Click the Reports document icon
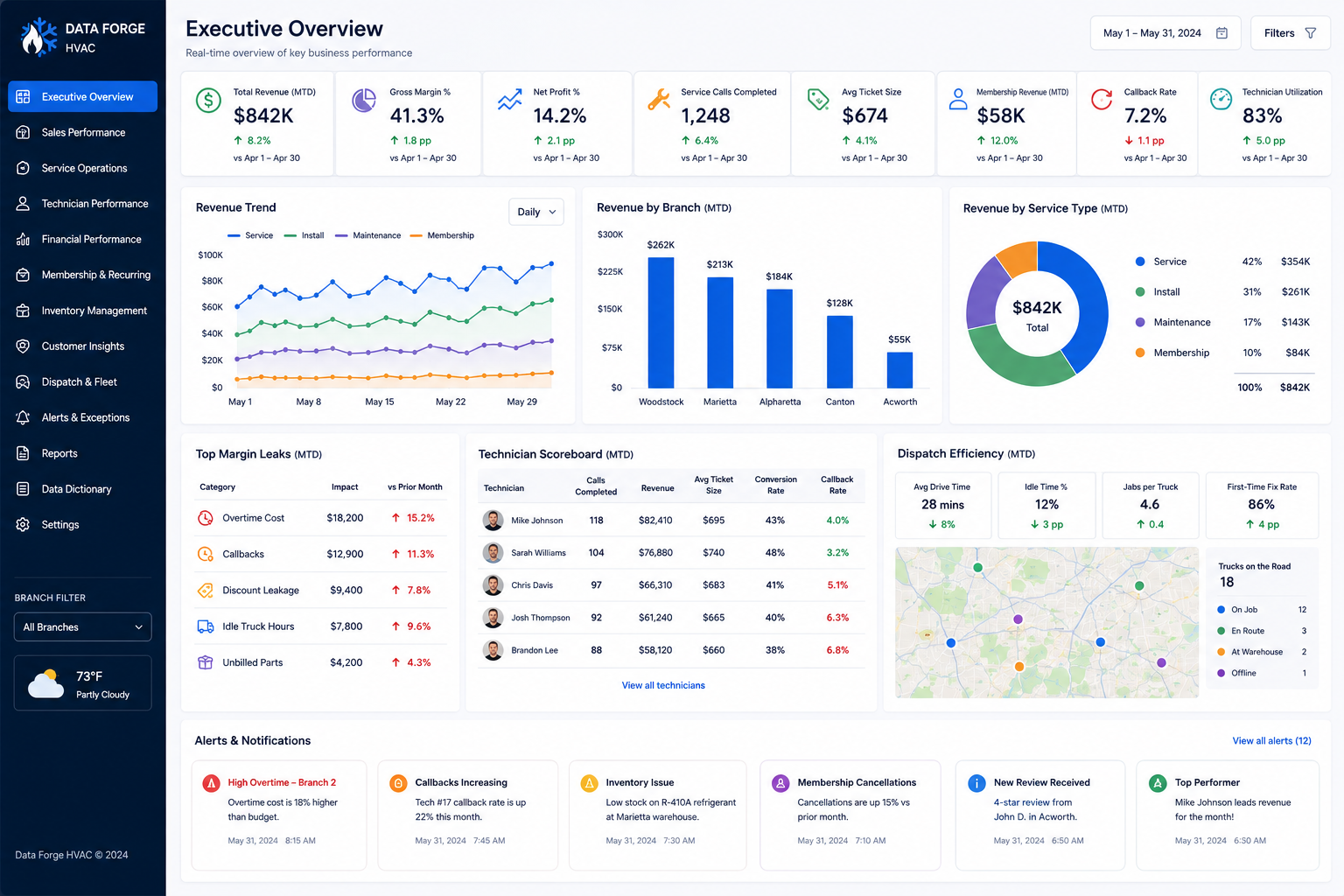This screenshot has width=1344, height=896. tap(24, 453)
